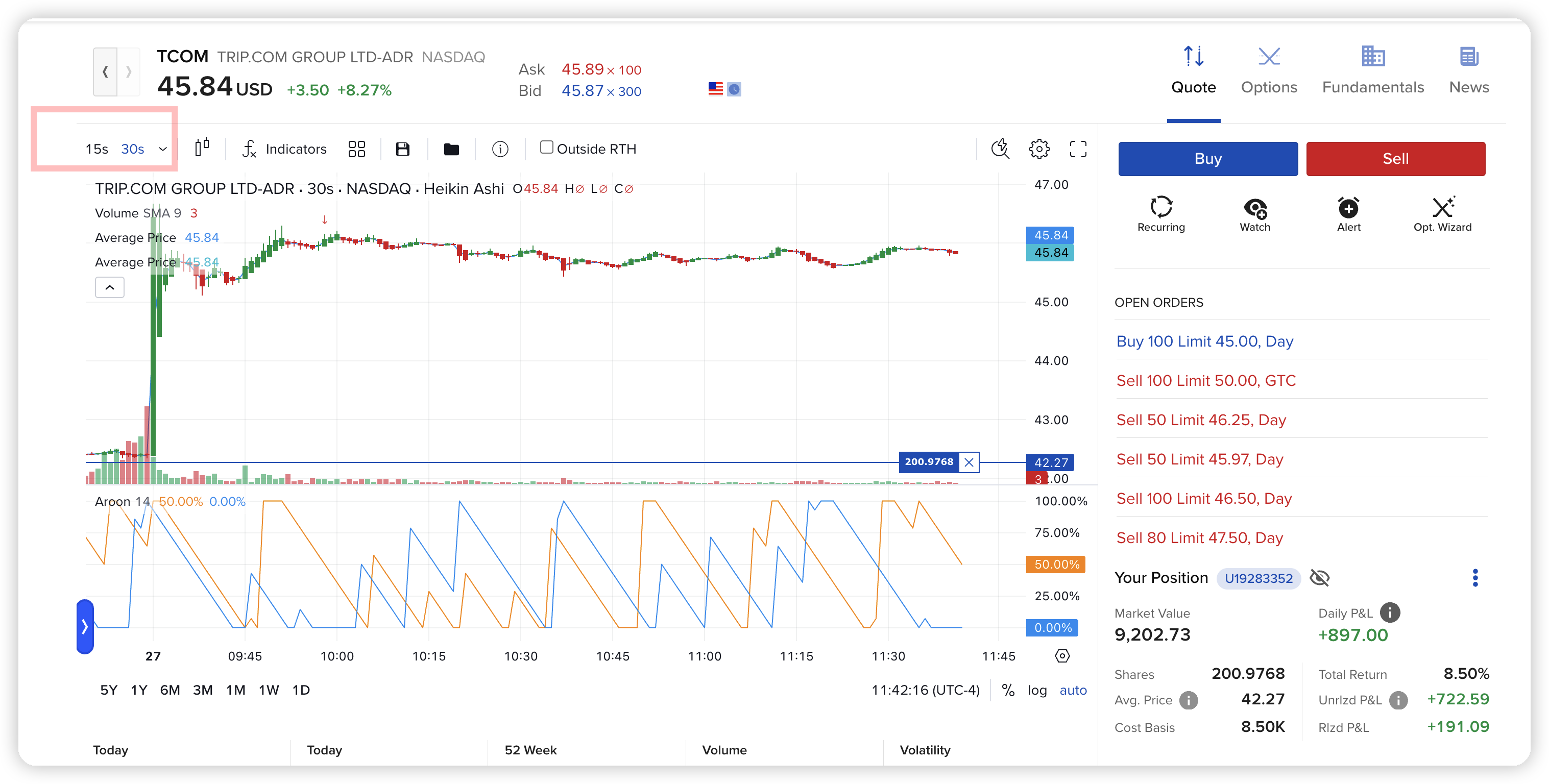Set chart range to 3M
The image size is (1549, 784).
coord(203,690)
